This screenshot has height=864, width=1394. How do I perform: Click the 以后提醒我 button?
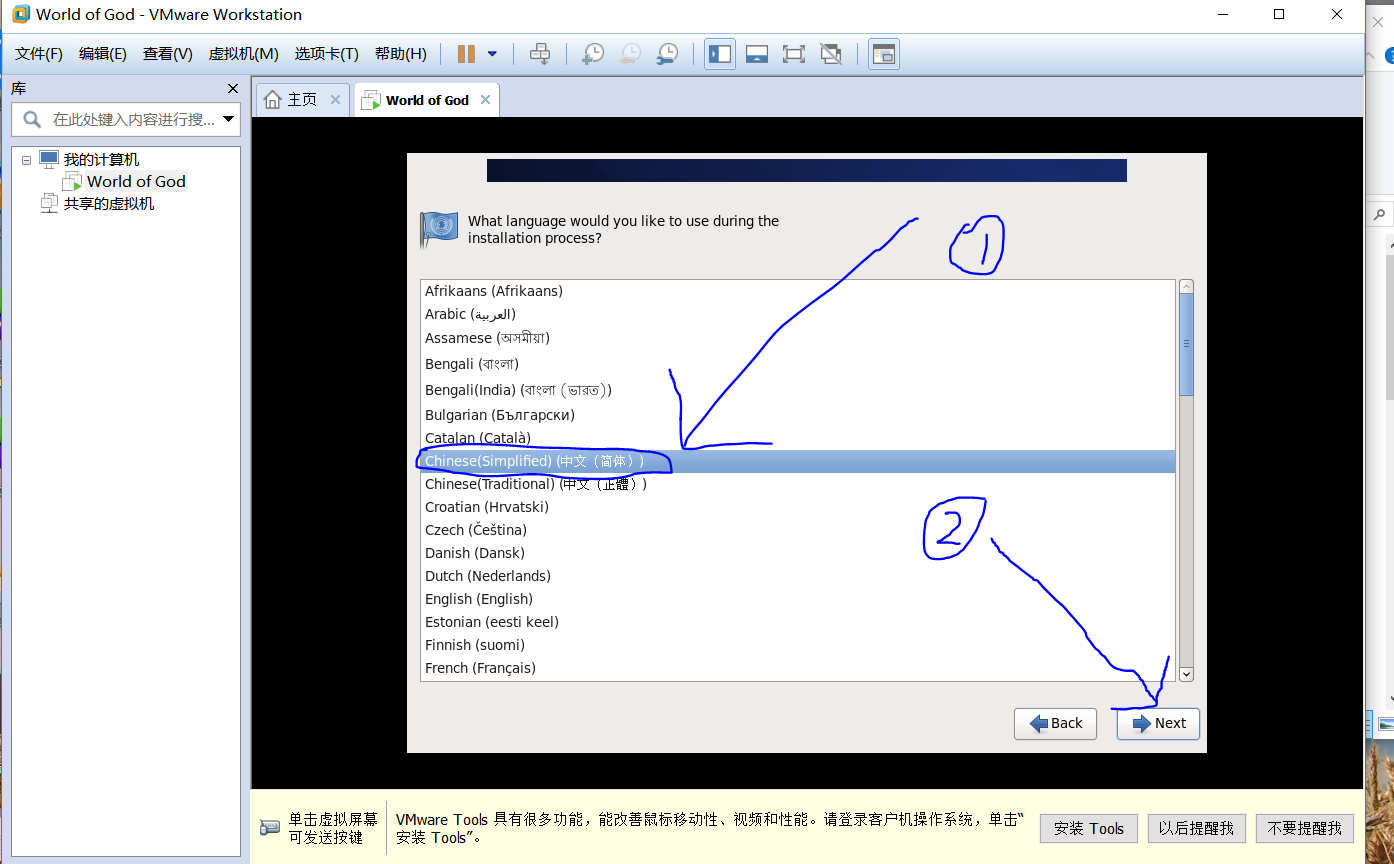[x=1196, y=828]
